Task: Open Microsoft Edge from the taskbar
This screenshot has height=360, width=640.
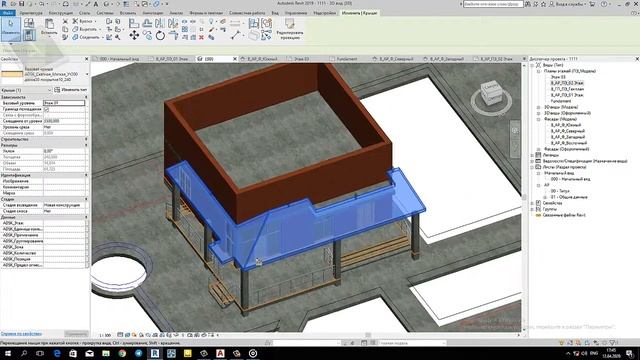Action: point(57,353)
